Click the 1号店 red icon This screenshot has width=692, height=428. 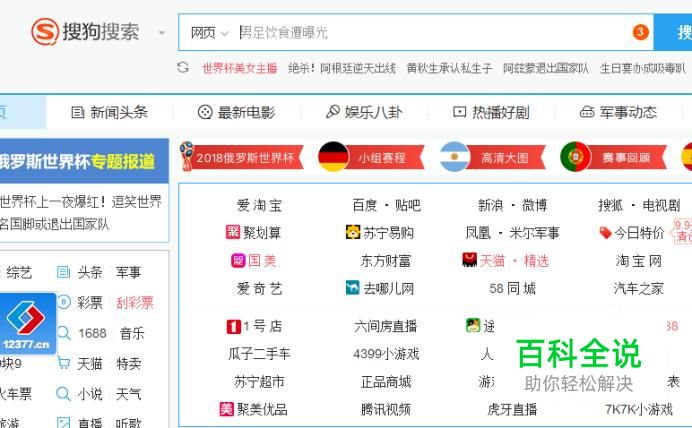point(233,327)
